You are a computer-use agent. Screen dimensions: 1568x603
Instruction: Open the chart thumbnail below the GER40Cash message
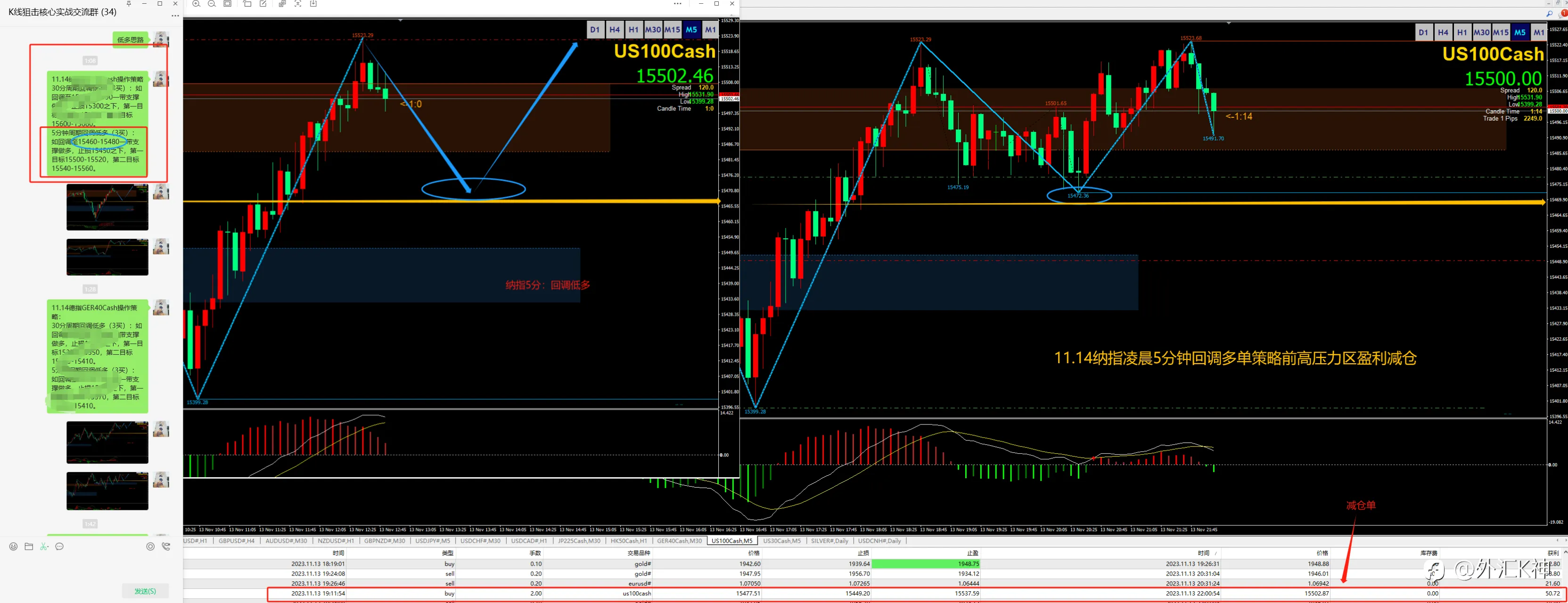click(107, 442)
